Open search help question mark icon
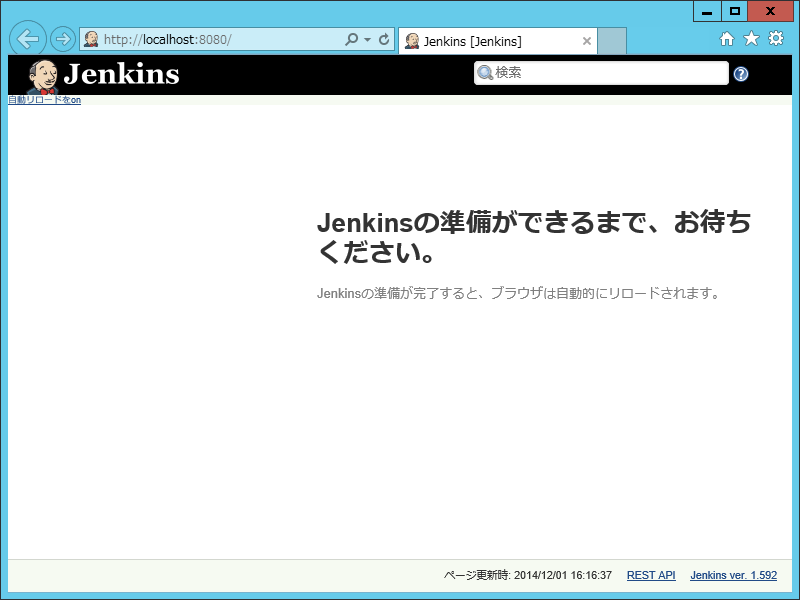The width and height of the screenshot is (800, 600). point(741,74)
